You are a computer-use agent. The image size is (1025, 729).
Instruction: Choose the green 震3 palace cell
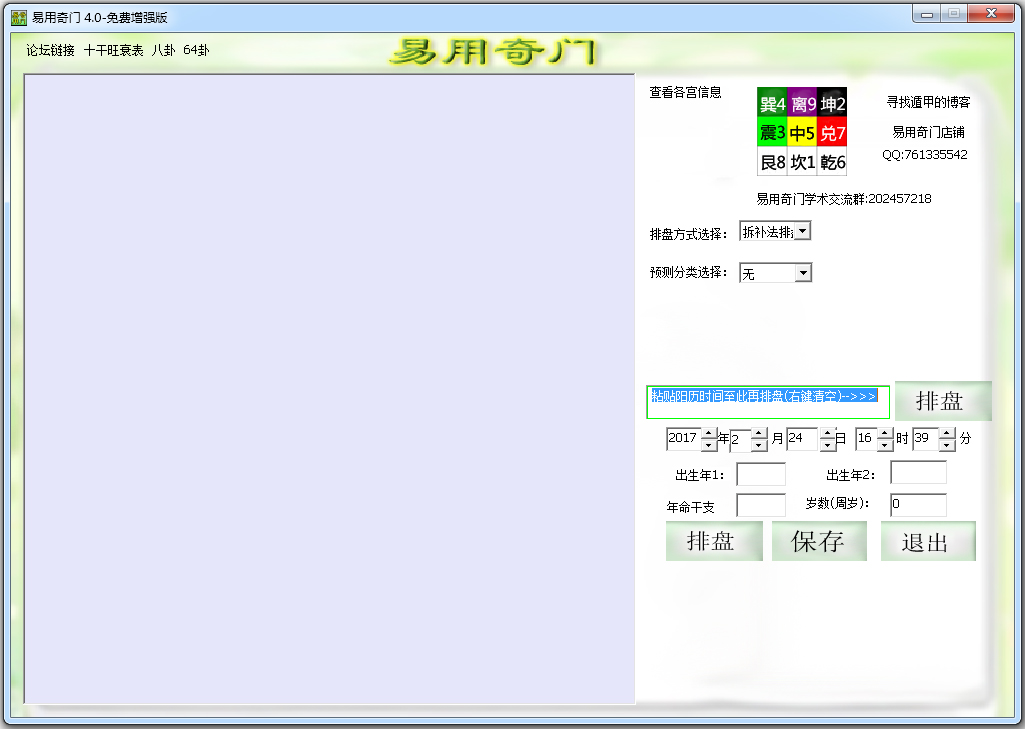click(772, 133)
